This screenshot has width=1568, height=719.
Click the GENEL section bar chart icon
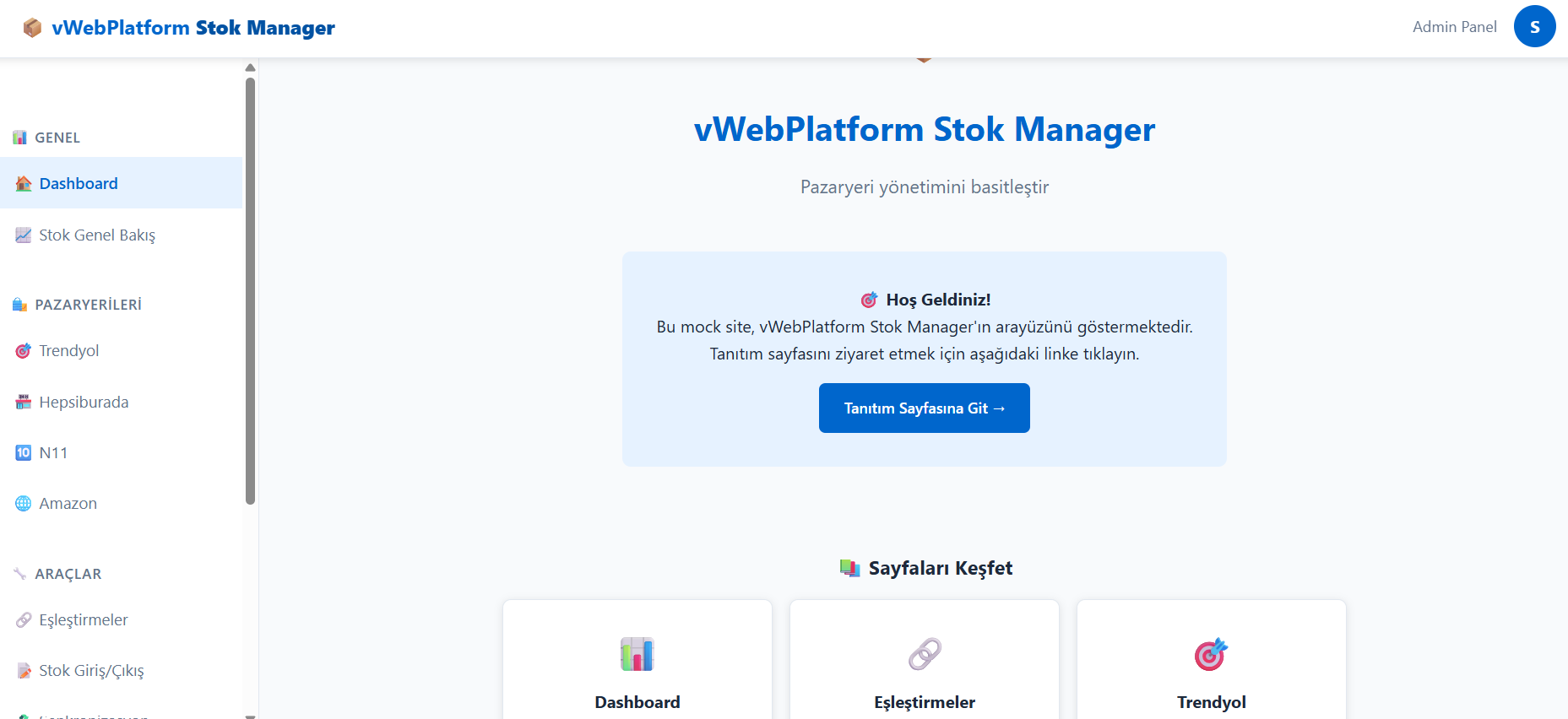20,138
